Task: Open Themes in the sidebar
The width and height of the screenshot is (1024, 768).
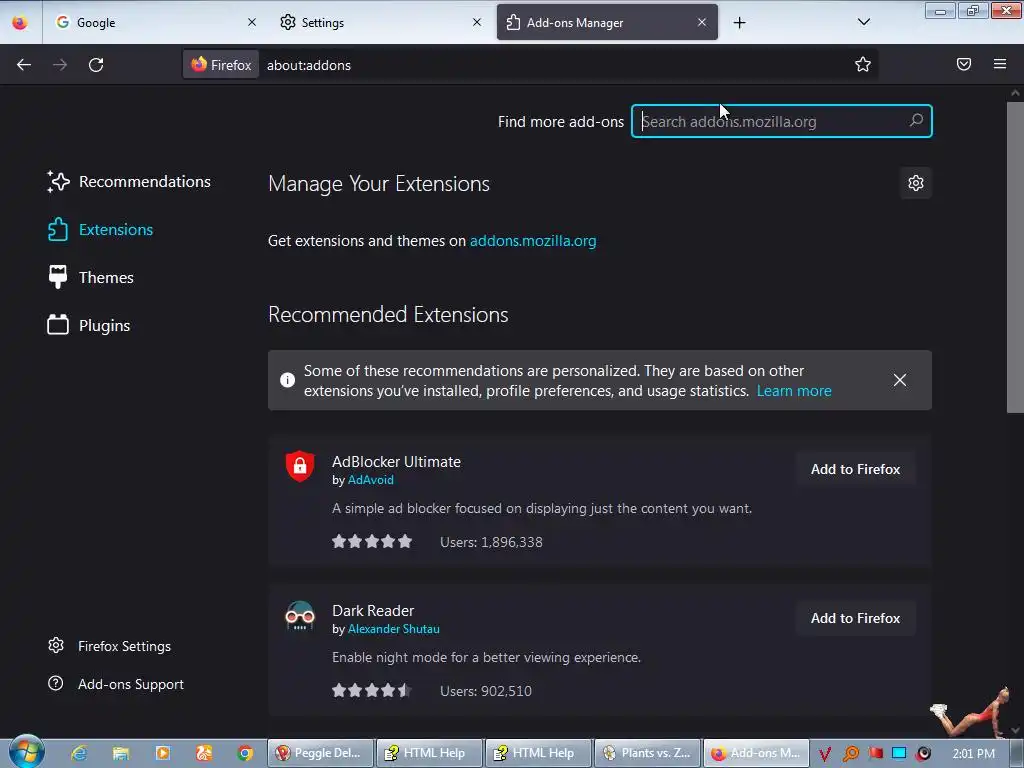Action: 90,278
